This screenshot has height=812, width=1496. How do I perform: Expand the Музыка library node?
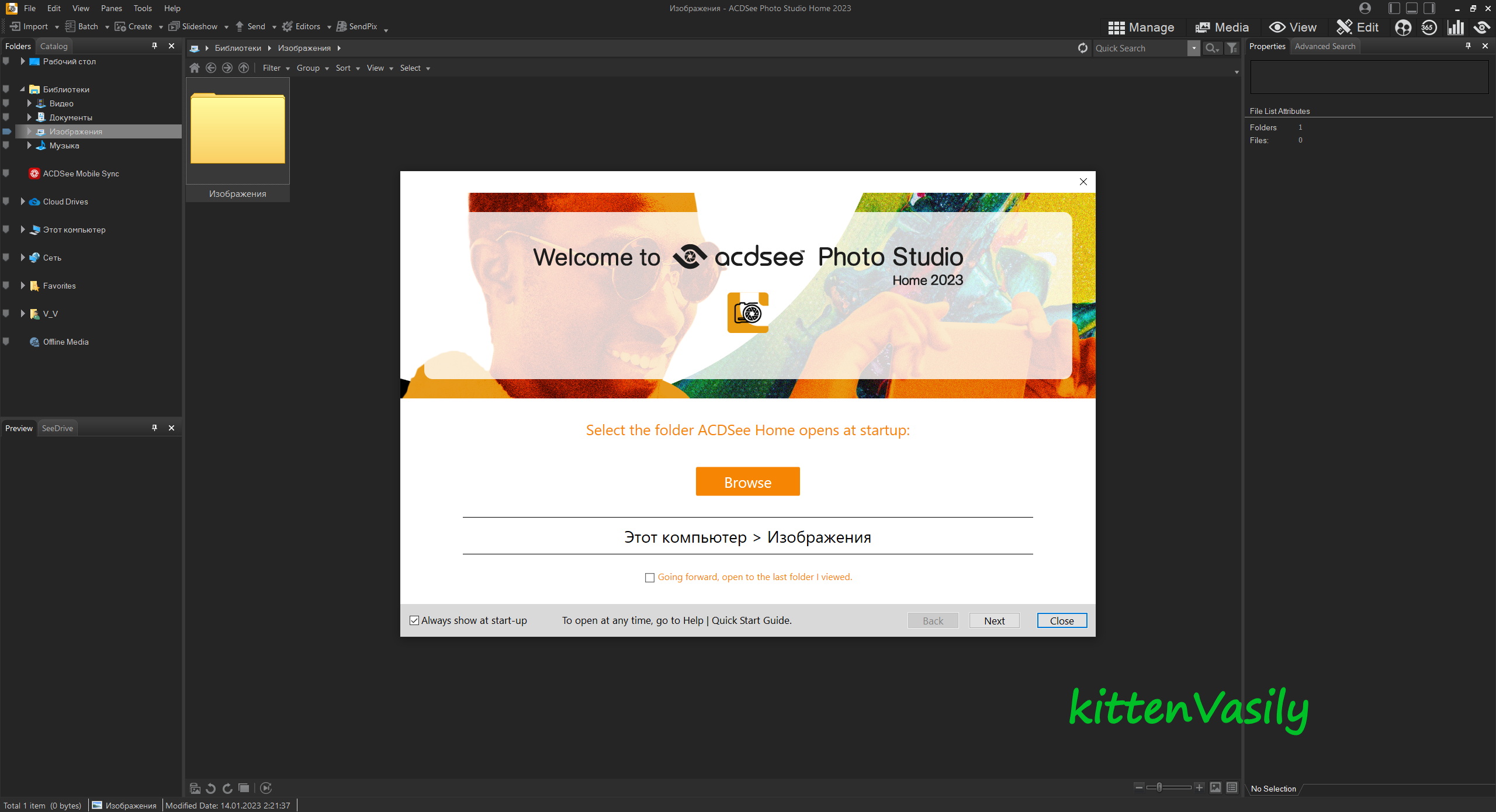[x=29, y=145]
